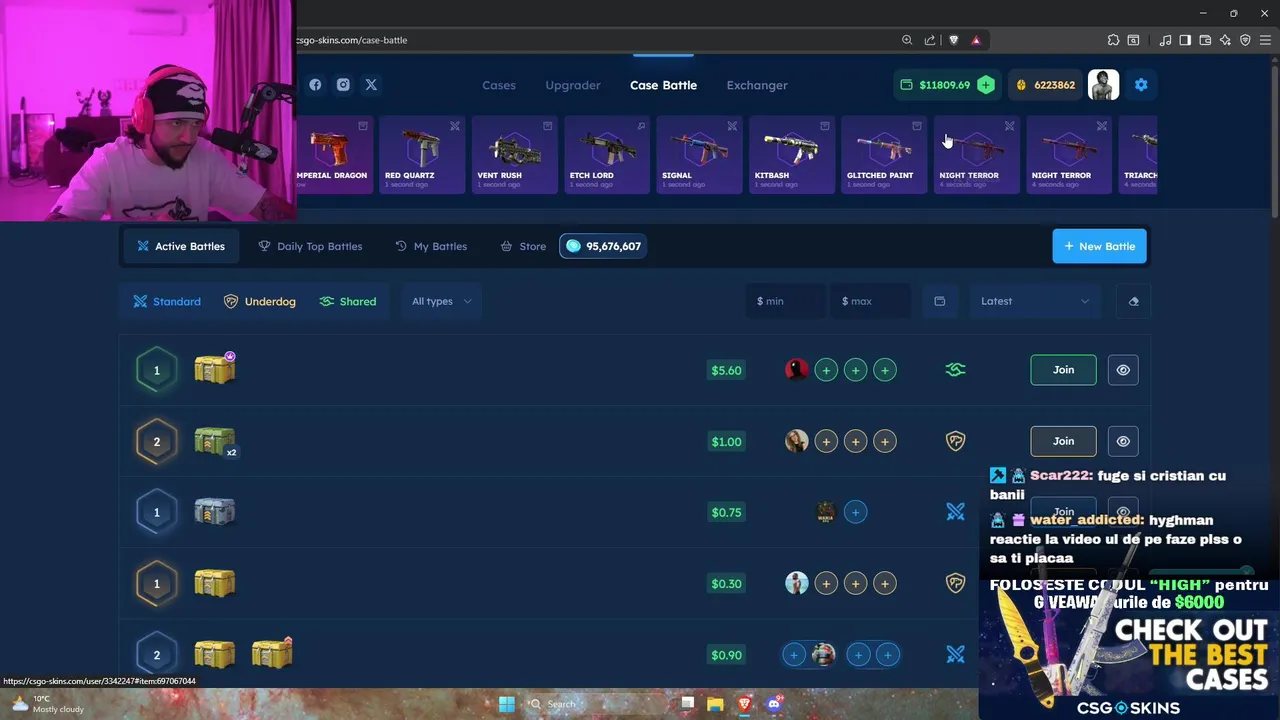Open the Store tab
1280x720 pixels.
tap(523, 246)
